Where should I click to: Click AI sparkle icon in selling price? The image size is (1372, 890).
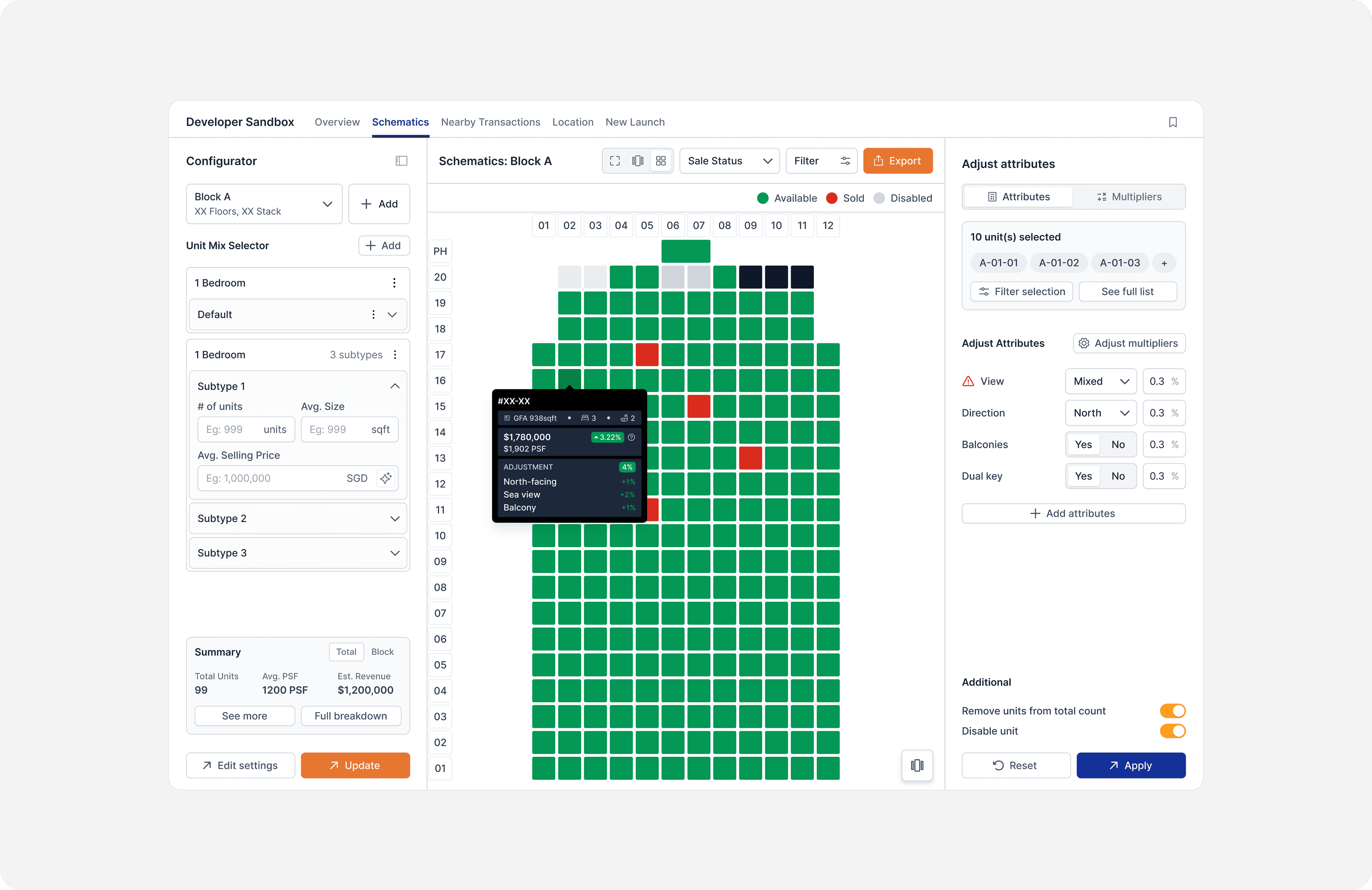tap(386, 478)
